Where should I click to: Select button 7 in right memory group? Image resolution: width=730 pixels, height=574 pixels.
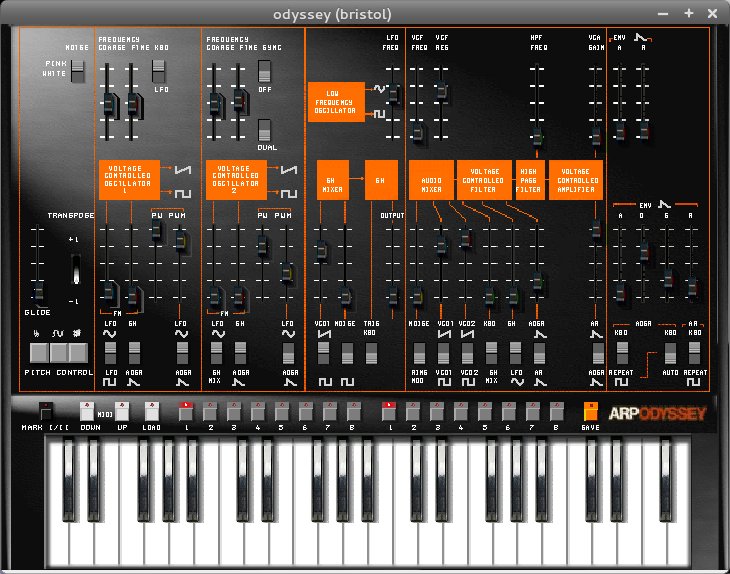(532, 412)
